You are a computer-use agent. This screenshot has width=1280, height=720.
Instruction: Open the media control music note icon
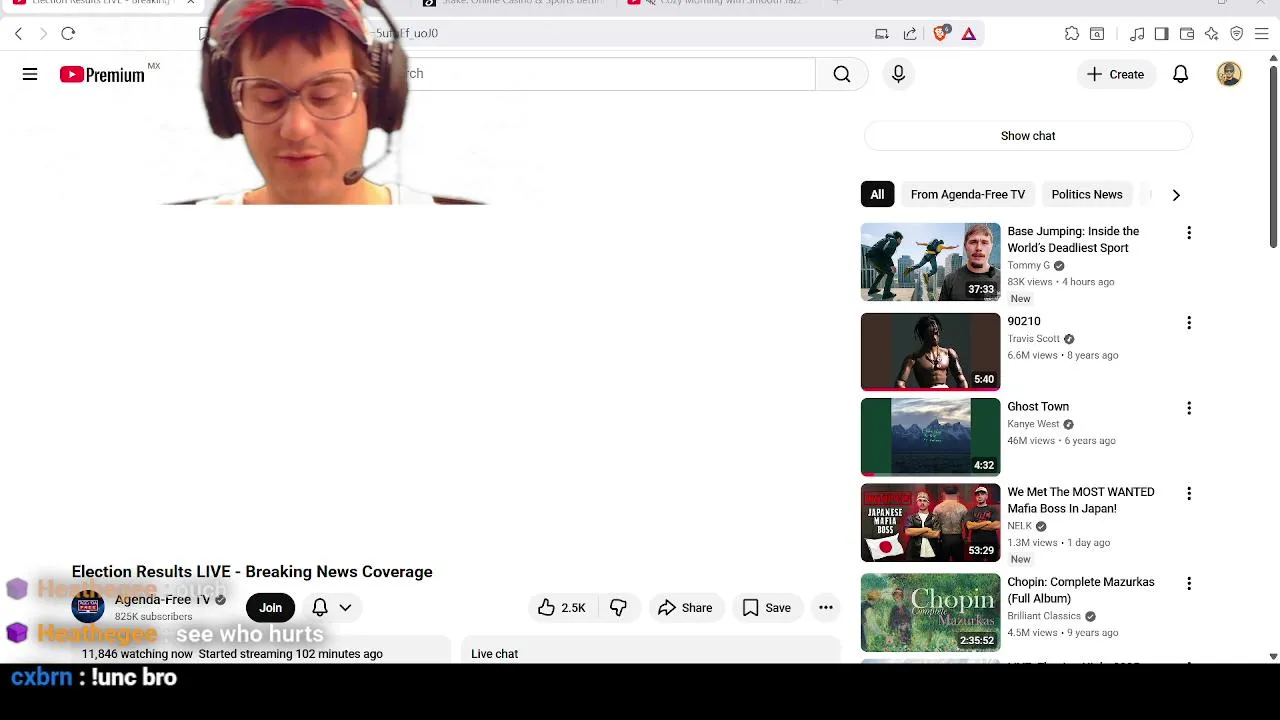(1137, 34)
